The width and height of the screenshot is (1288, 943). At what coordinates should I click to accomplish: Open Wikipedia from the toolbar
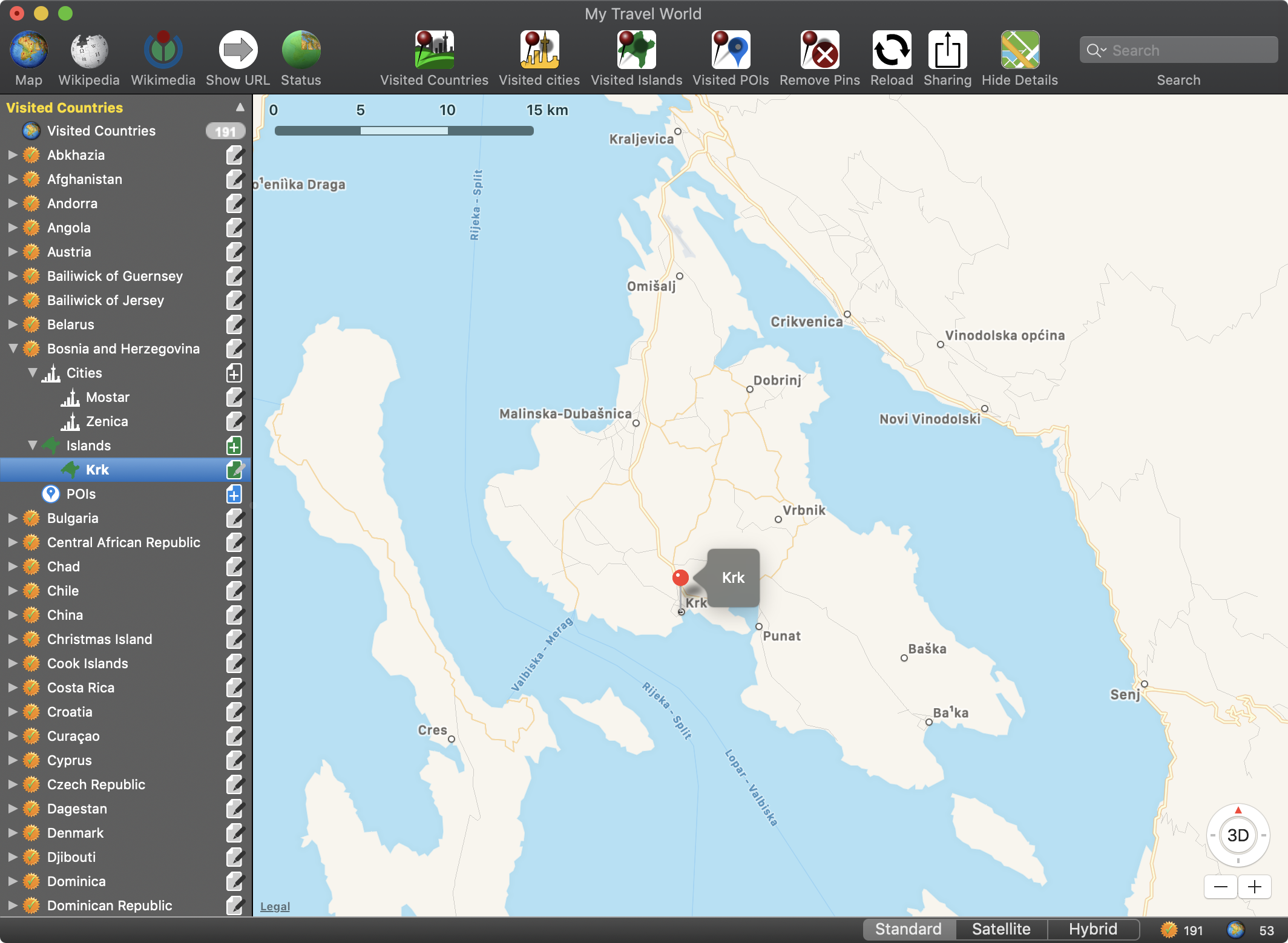click(x=89, y=50)
